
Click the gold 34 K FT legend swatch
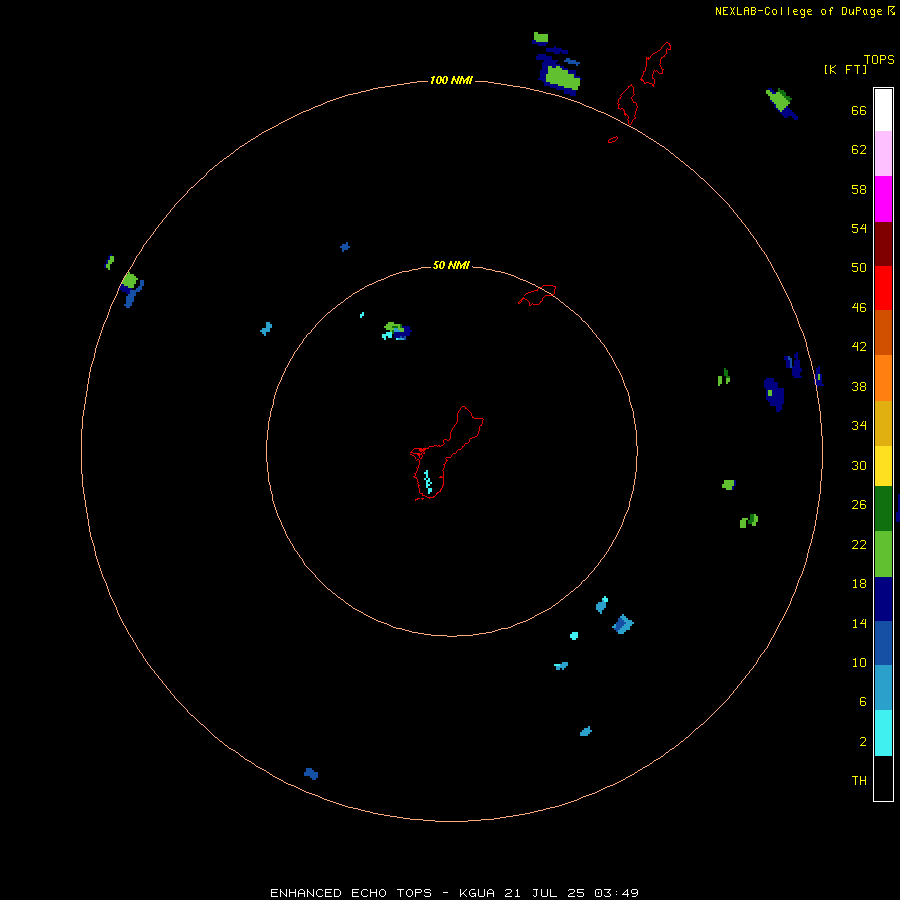[883, 423]
